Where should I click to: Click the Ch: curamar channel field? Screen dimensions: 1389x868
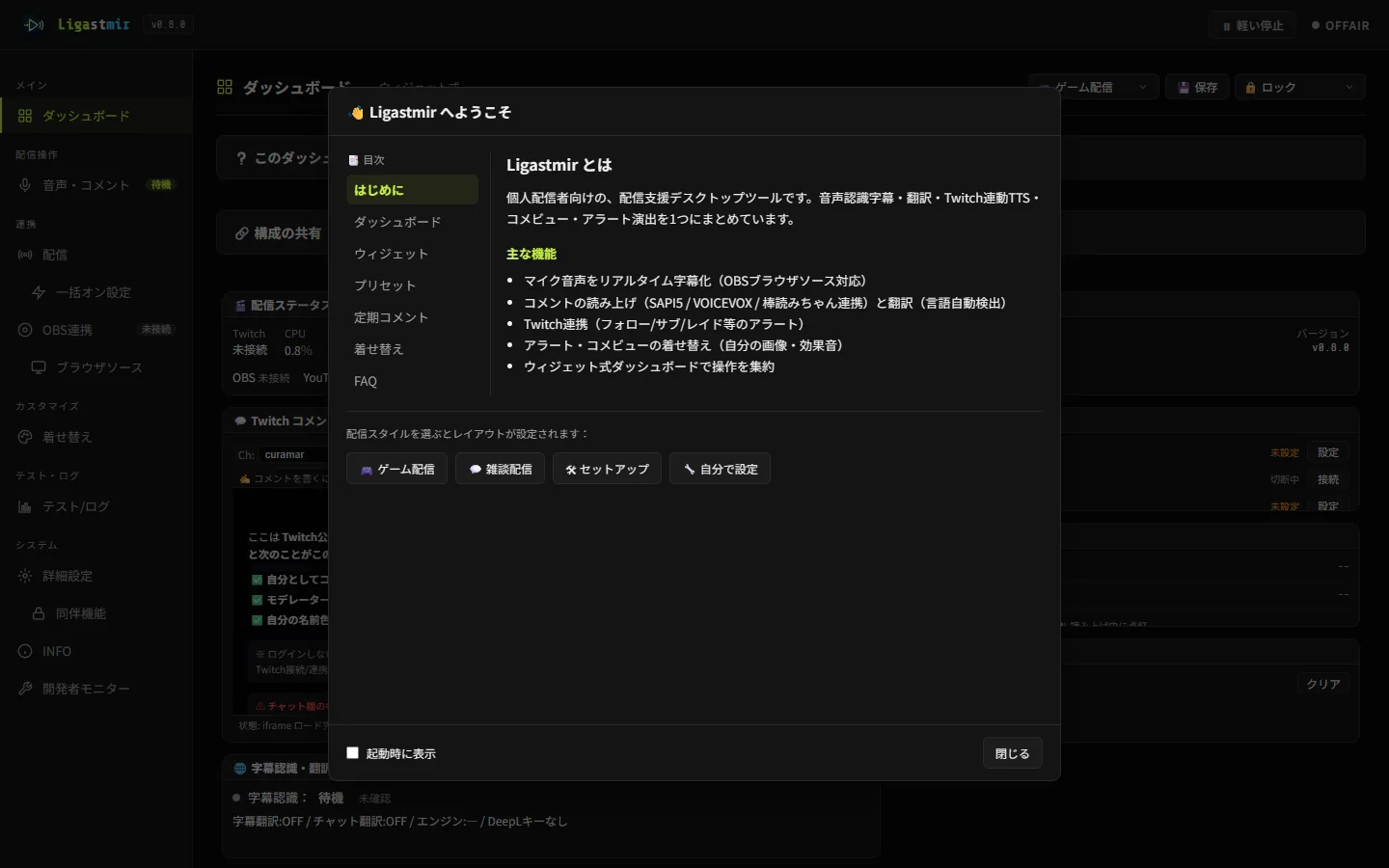pyautogui.click(x=293, y=454)
